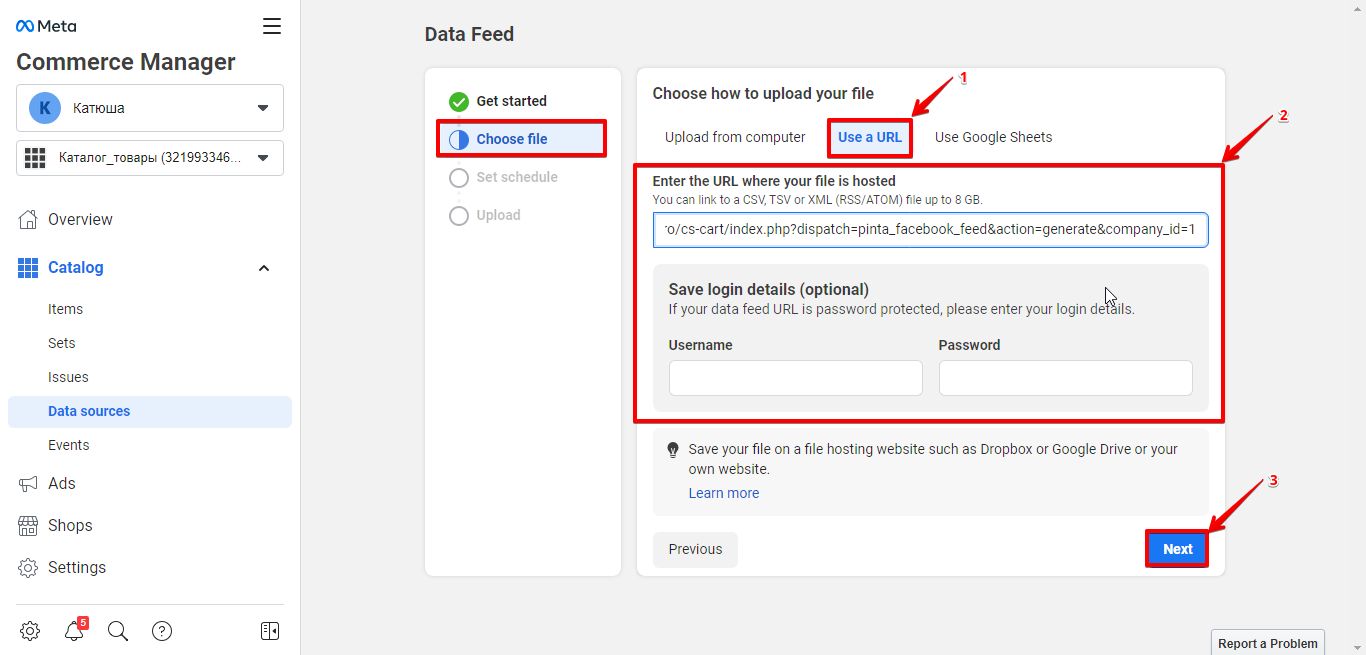This screenshot has width=1366, height=655.
Task: Click the search magnifier icon
Action: pyautogui.click(x=118, y=631)
